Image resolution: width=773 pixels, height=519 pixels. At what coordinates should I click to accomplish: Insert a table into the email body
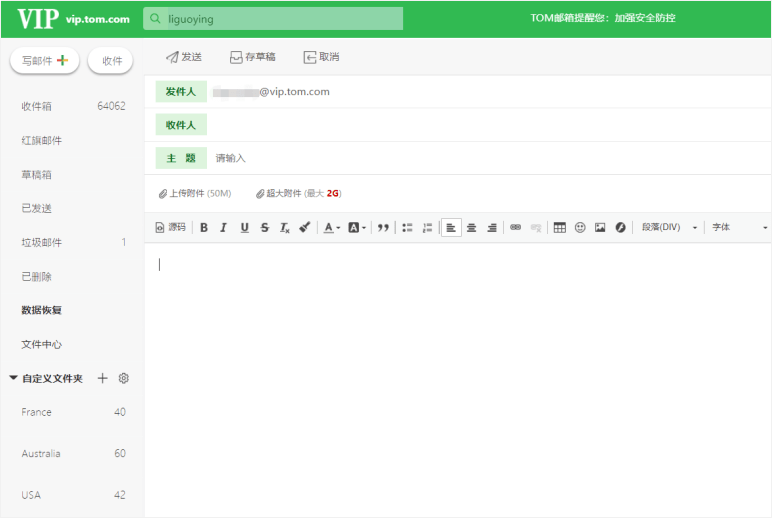tap(560, 228)
